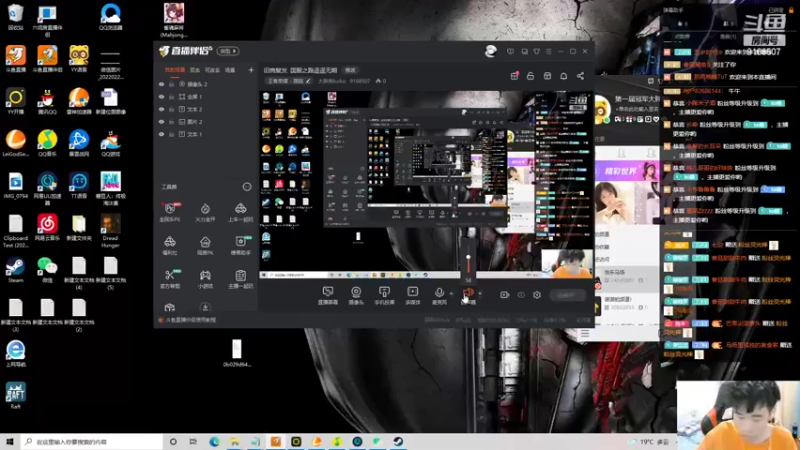Open the gift box icon in toolbar
The height and width of the screenshot is (450, 800).
(547, 76)
